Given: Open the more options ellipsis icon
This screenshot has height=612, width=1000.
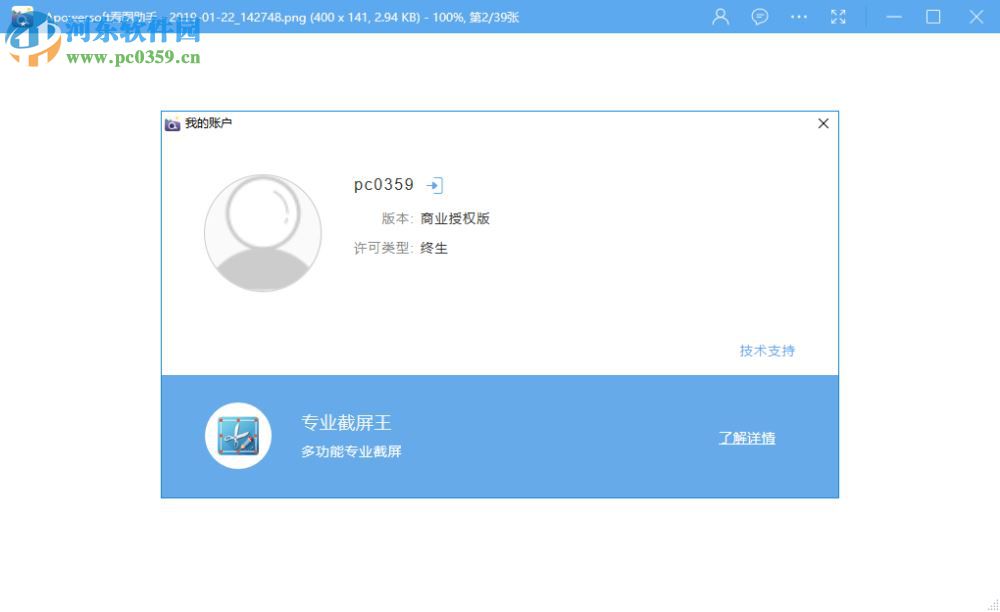Looking at the screenshot, I should (x=799, y=17).
